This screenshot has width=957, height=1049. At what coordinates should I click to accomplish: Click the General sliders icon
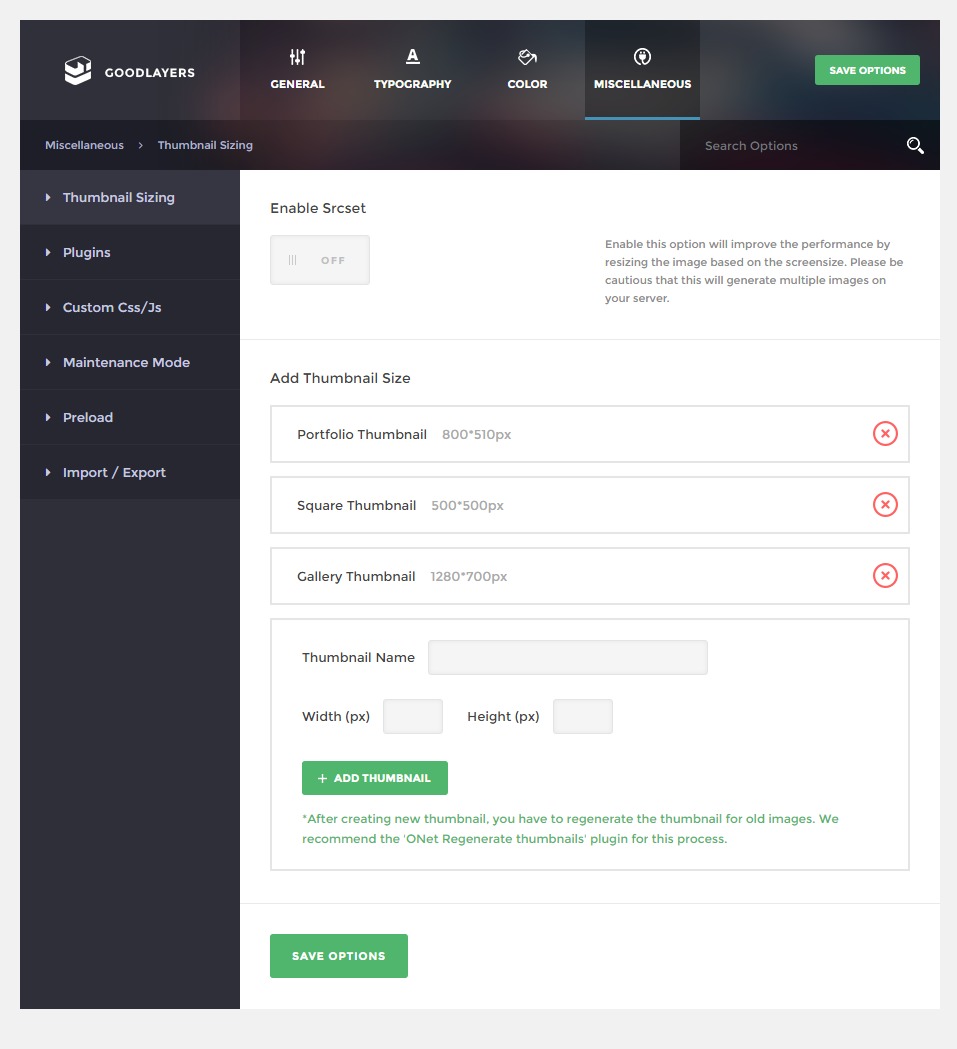[x=297, y=57]
